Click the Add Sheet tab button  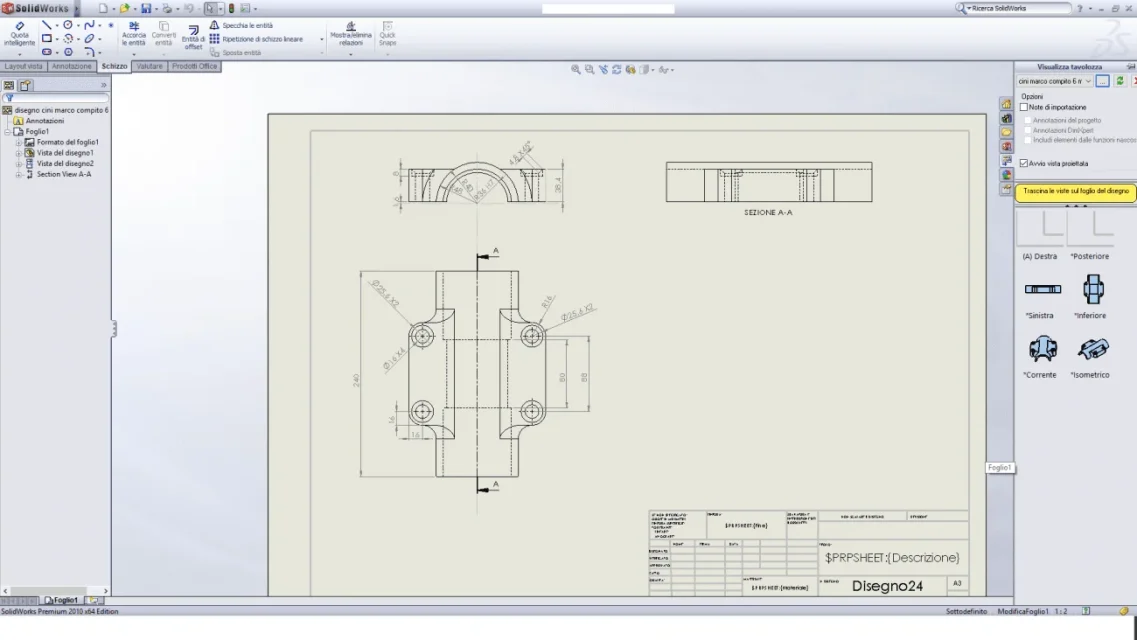94,600
